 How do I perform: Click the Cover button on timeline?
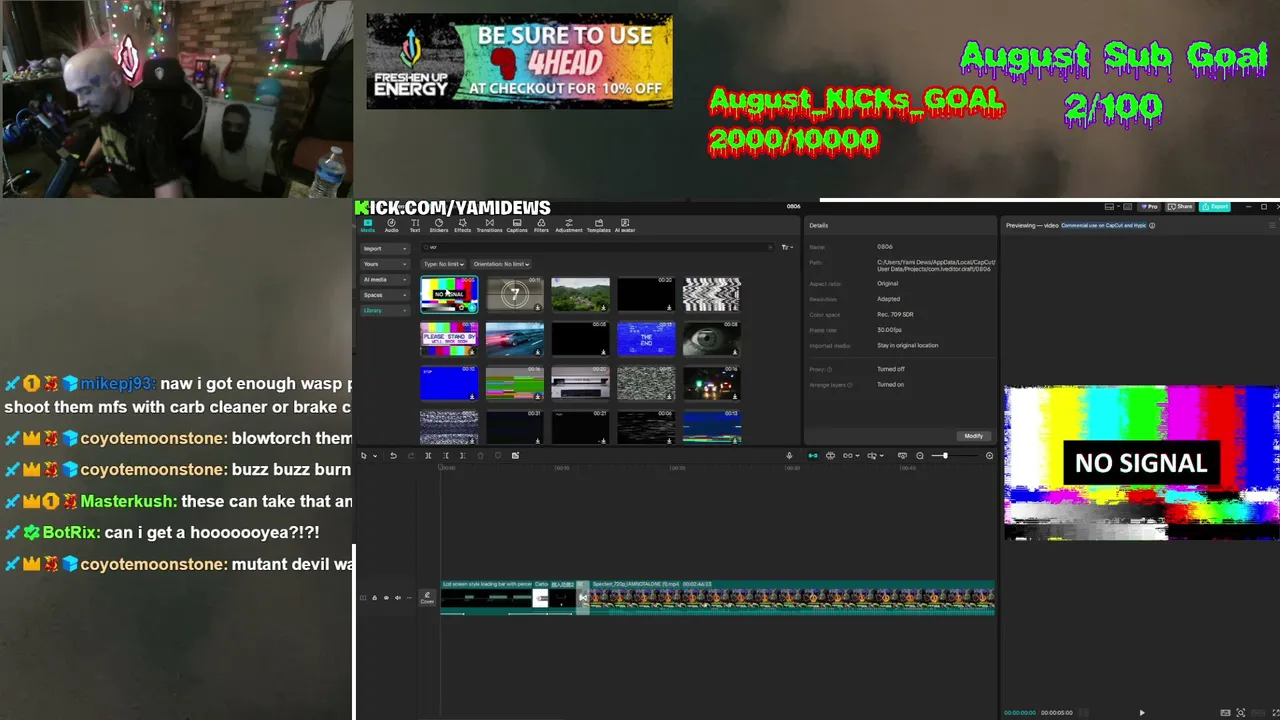coord(427,598)
